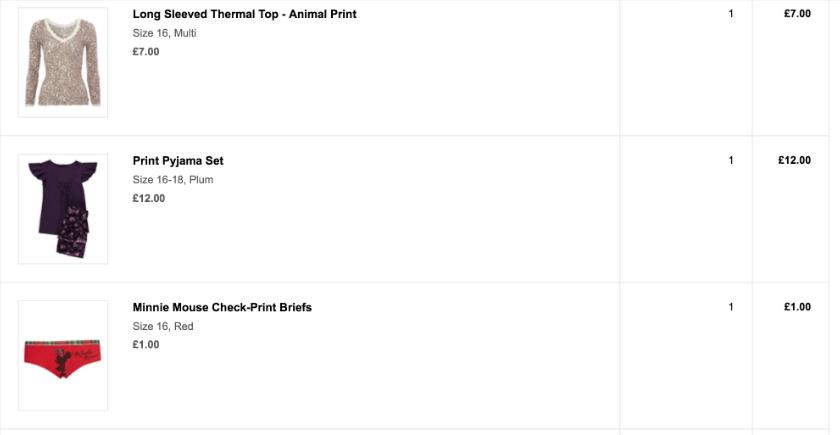View the red Minnie Mouse briefs image

(x=63, y=356)
